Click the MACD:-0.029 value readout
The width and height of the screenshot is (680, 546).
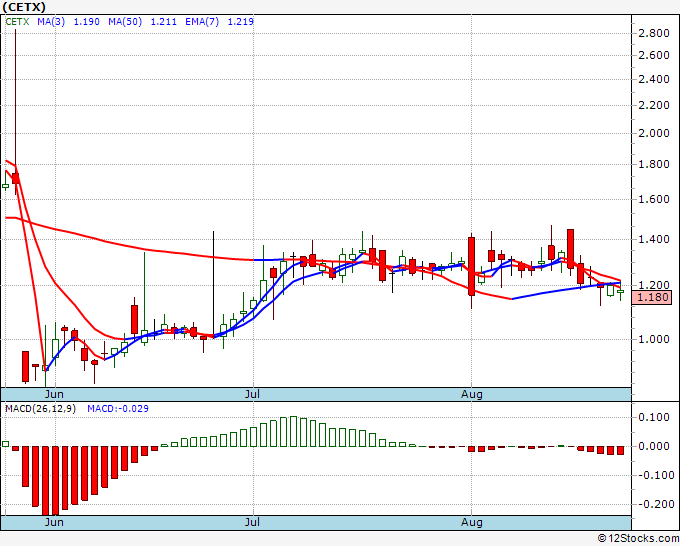(118, 409)
